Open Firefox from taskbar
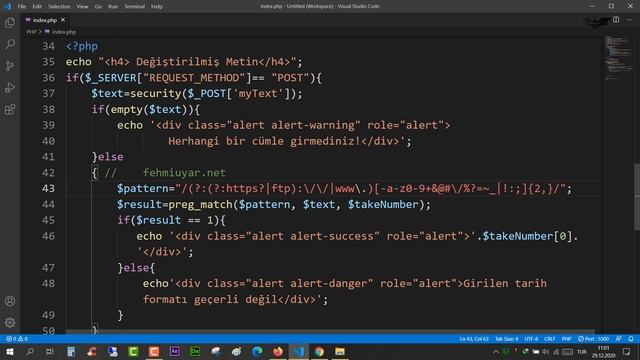The width and height of the screenshot is (640, 360). [x=278, y=351]
